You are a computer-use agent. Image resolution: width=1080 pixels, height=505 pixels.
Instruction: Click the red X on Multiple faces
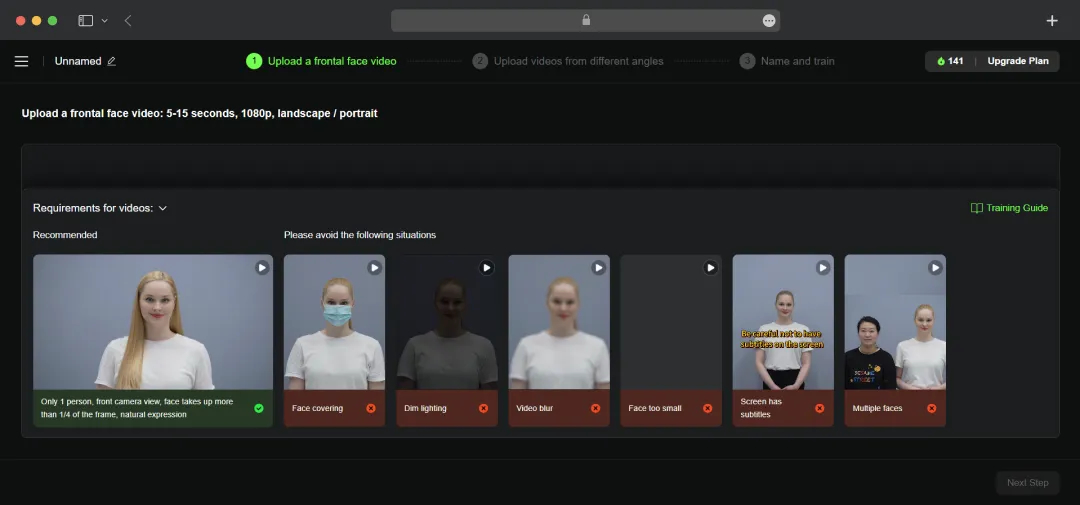[932, 408]
